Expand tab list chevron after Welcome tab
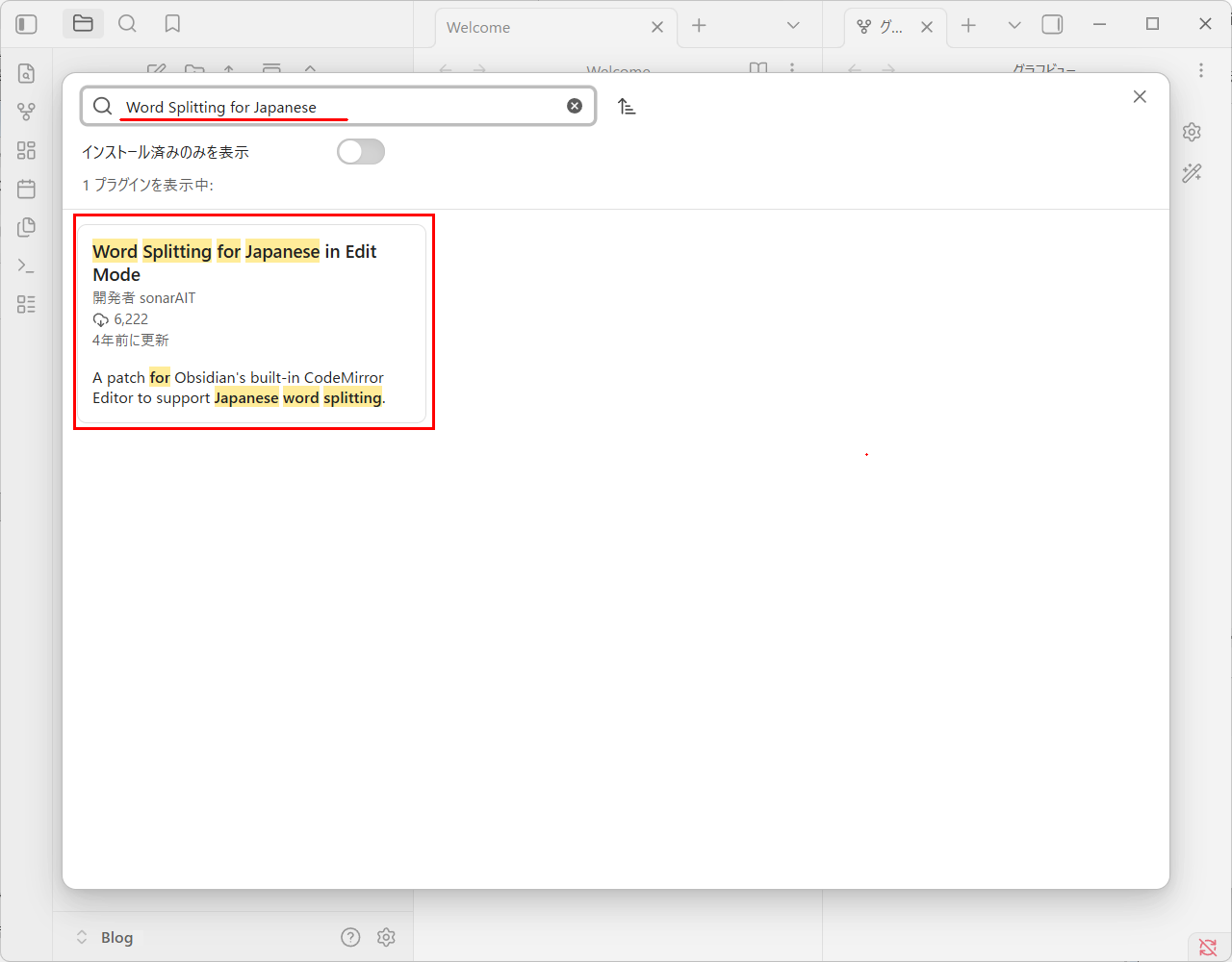Screen dimensions: 1232x962 (793, 26)
